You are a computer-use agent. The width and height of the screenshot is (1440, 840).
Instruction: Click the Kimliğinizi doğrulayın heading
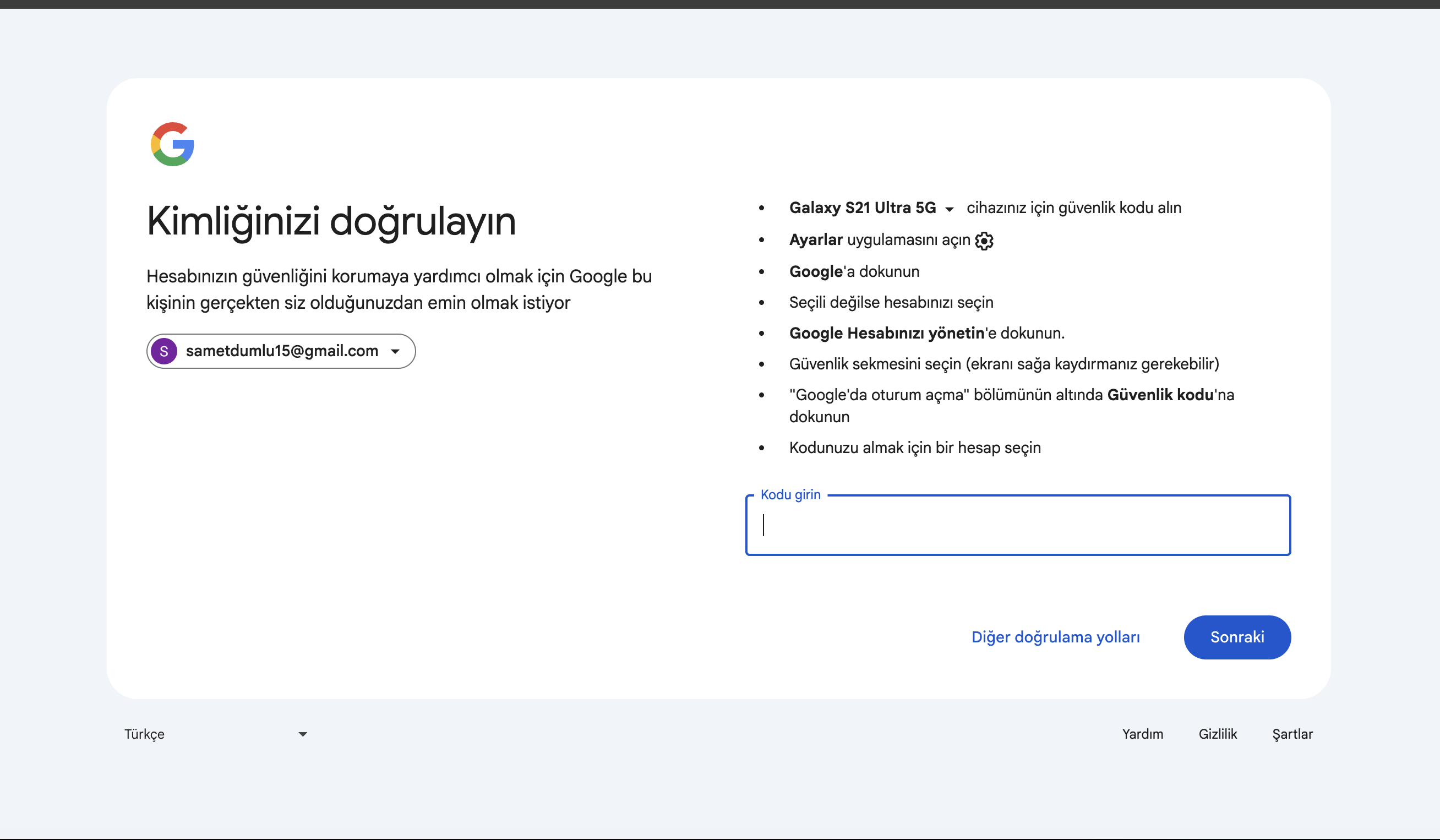tap(331, 222)
